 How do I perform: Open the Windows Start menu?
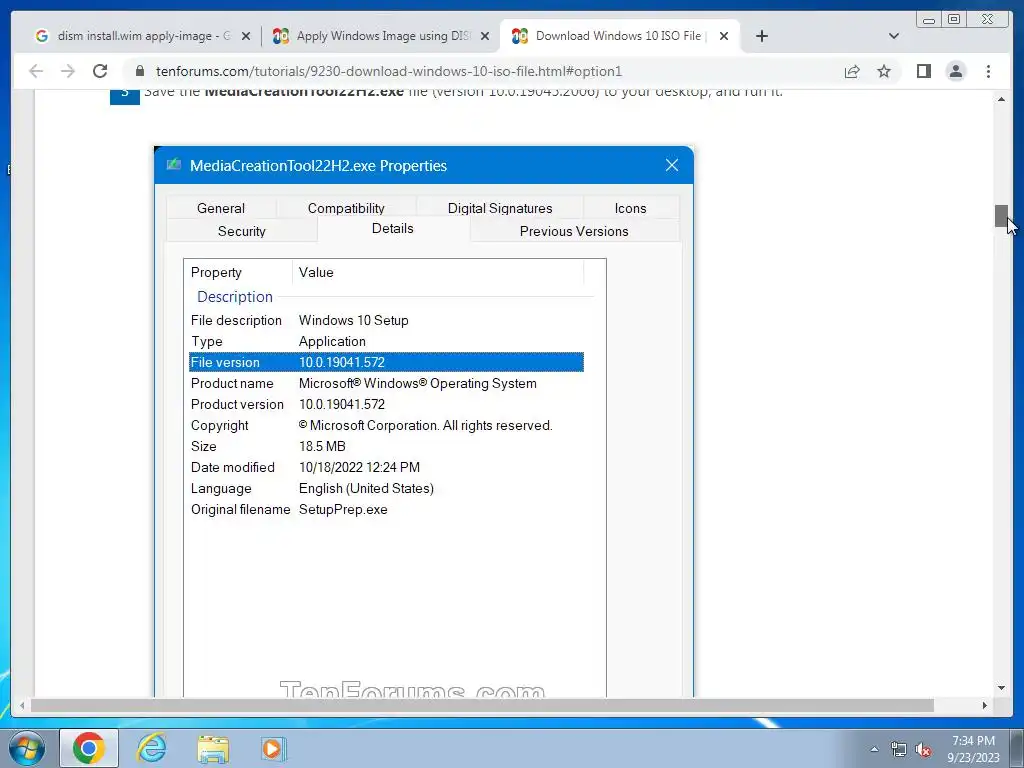coord(27,748)
